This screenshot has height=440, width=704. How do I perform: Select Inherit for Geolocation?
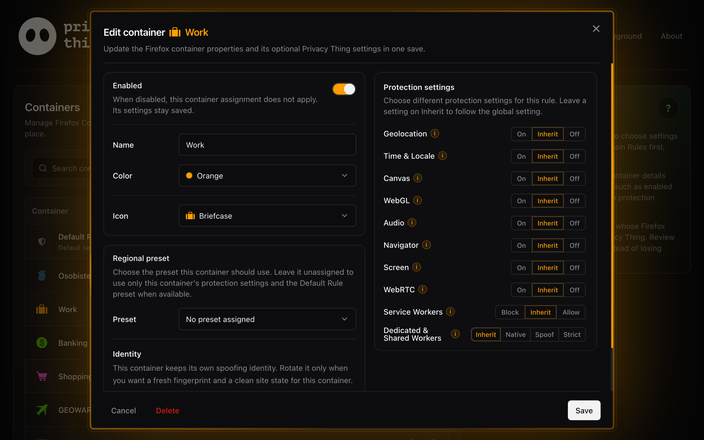coord(548,134)
